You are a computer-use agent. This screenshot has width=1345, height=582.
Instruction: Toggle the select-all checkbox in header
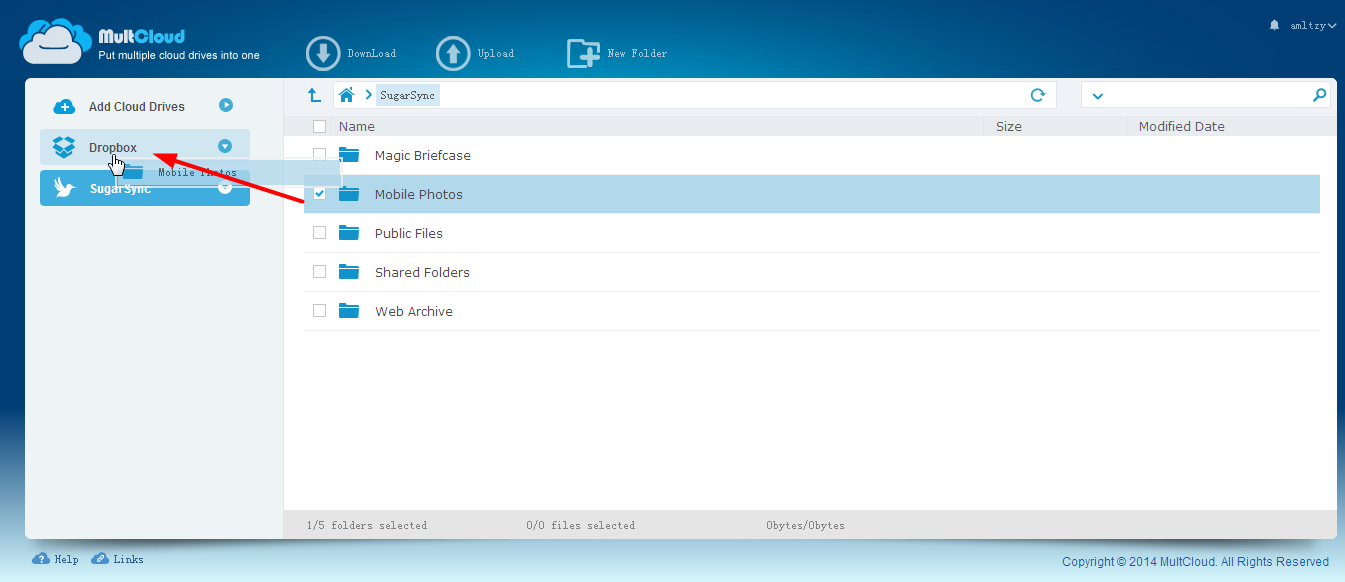pos(319,126)
